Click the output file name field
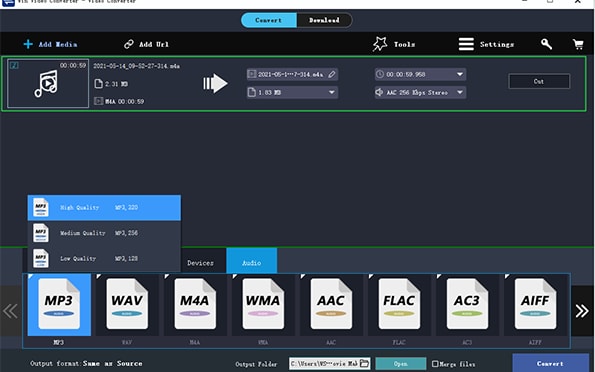 [x=292, y=74]
